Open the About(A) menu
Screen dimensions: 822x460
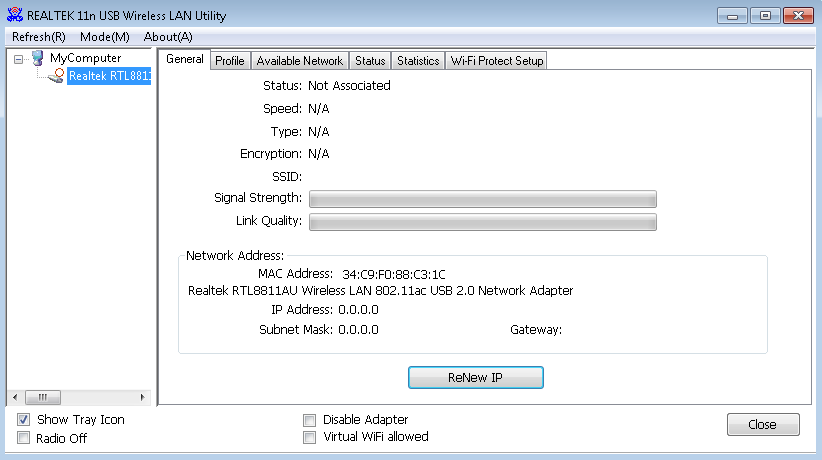168,37
